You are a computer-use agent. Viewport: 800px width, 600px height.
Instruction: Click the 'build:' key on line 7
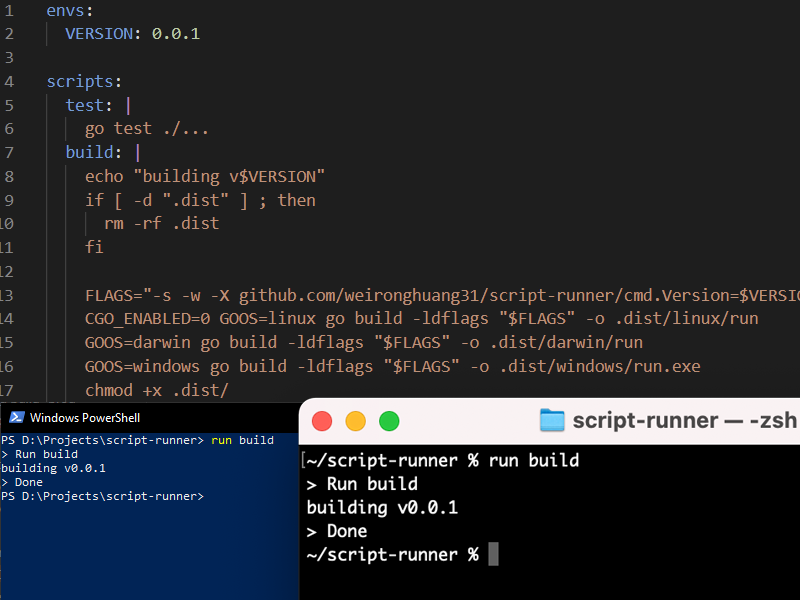click(94, 152)
